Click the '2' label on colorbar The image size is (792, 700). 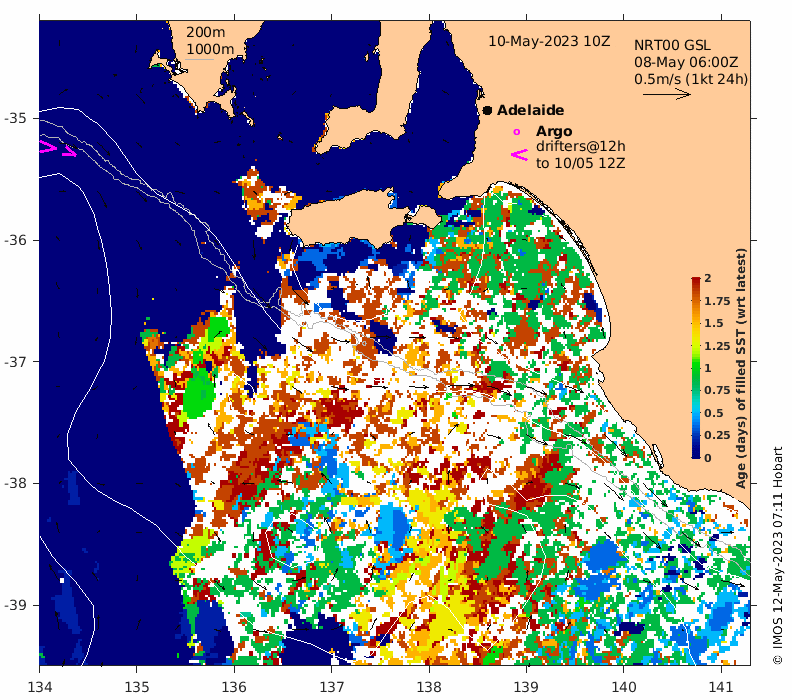click(x=708, y=278)
